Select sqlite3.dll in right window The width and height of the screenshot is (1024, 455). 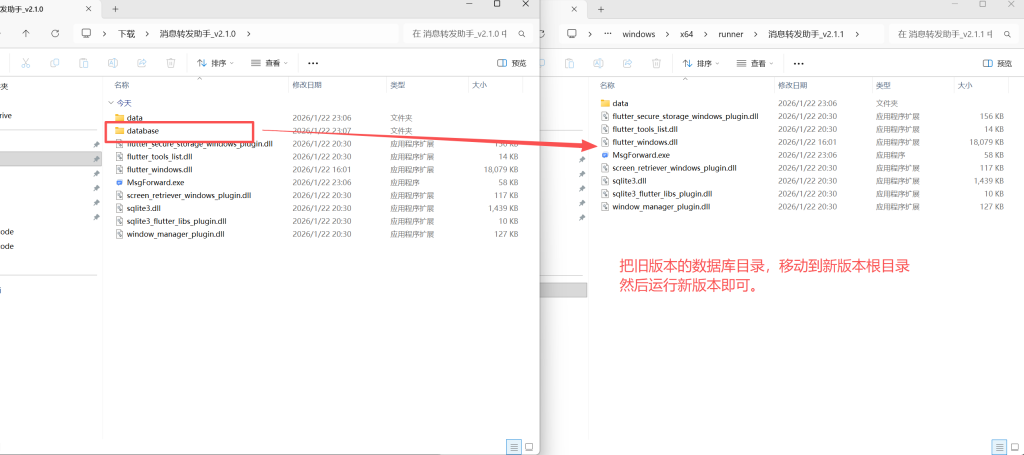click(623, 181)
